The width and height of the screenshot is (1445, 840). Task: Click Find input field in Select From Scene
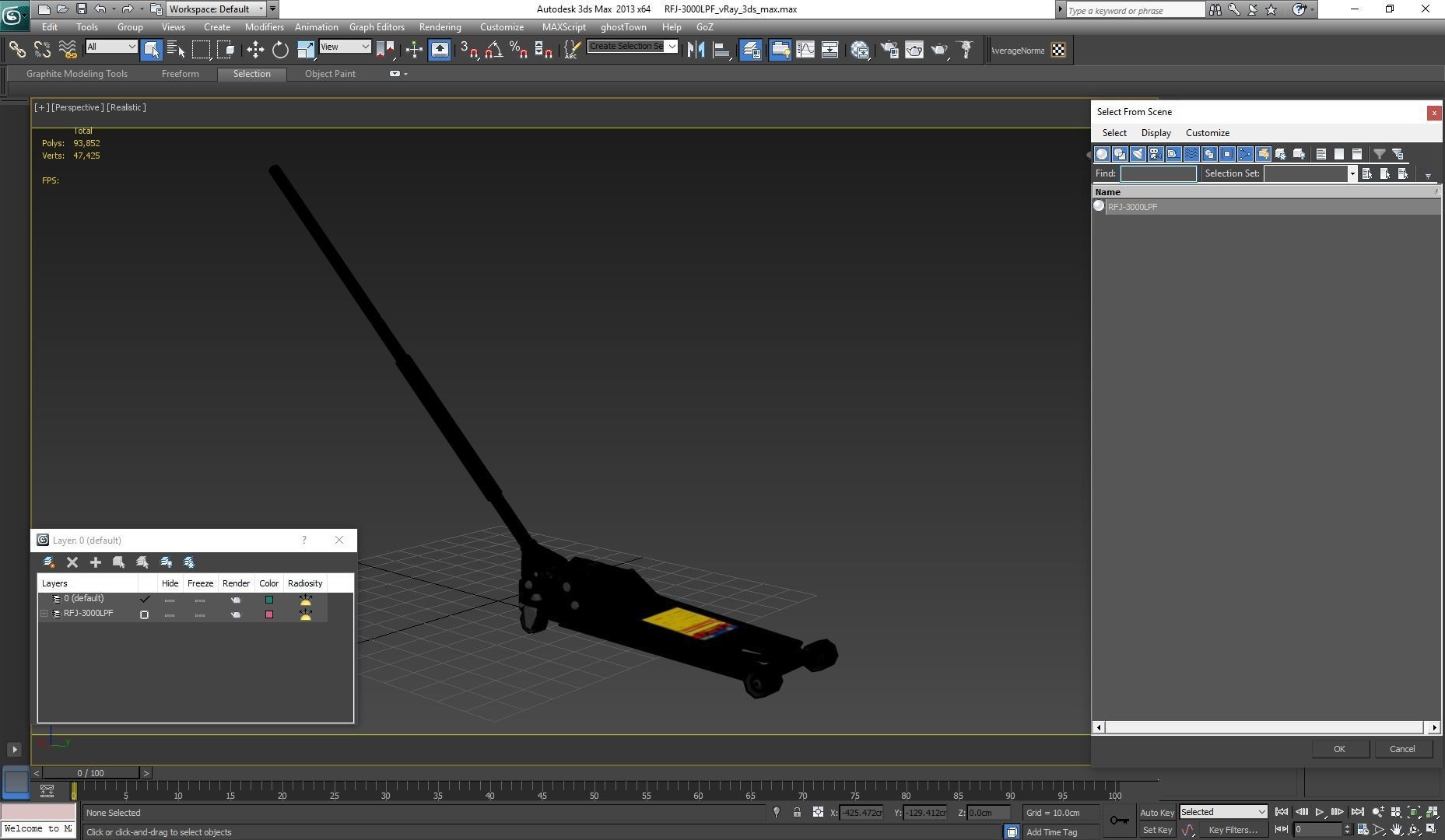click(x=1158, y=174)
